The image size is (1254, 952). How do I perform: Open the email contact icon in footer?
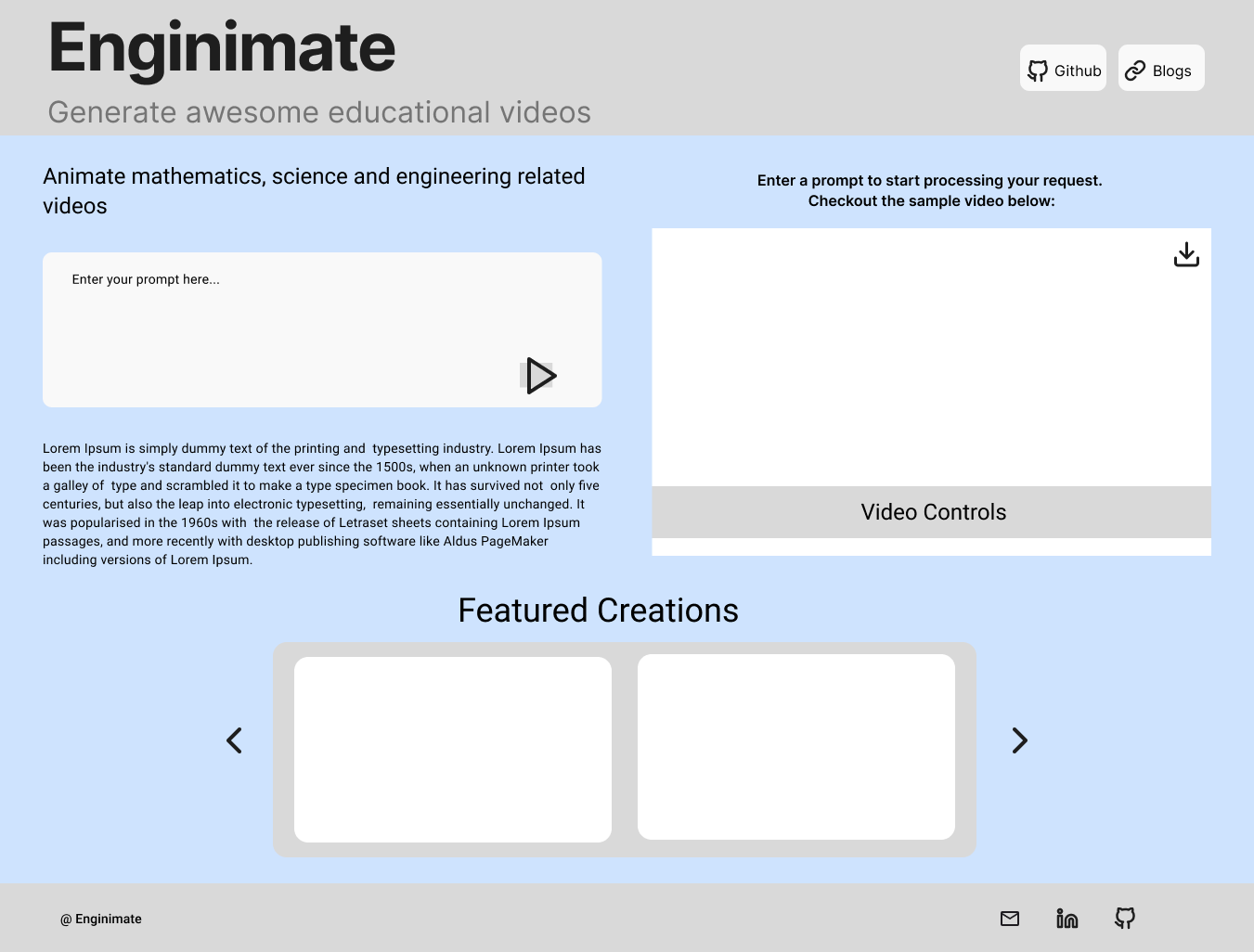pyautogui.click(x=1010, y=919)
